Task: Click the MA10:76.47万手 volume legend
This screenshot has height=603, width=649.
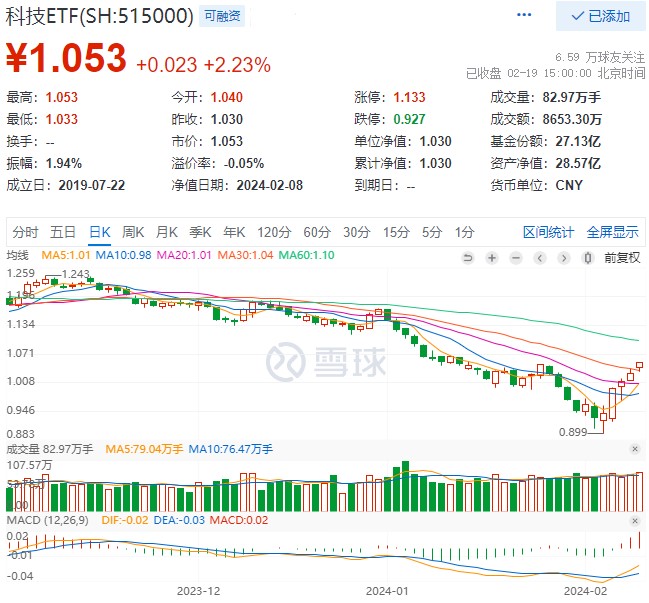Action: (231, 449)
